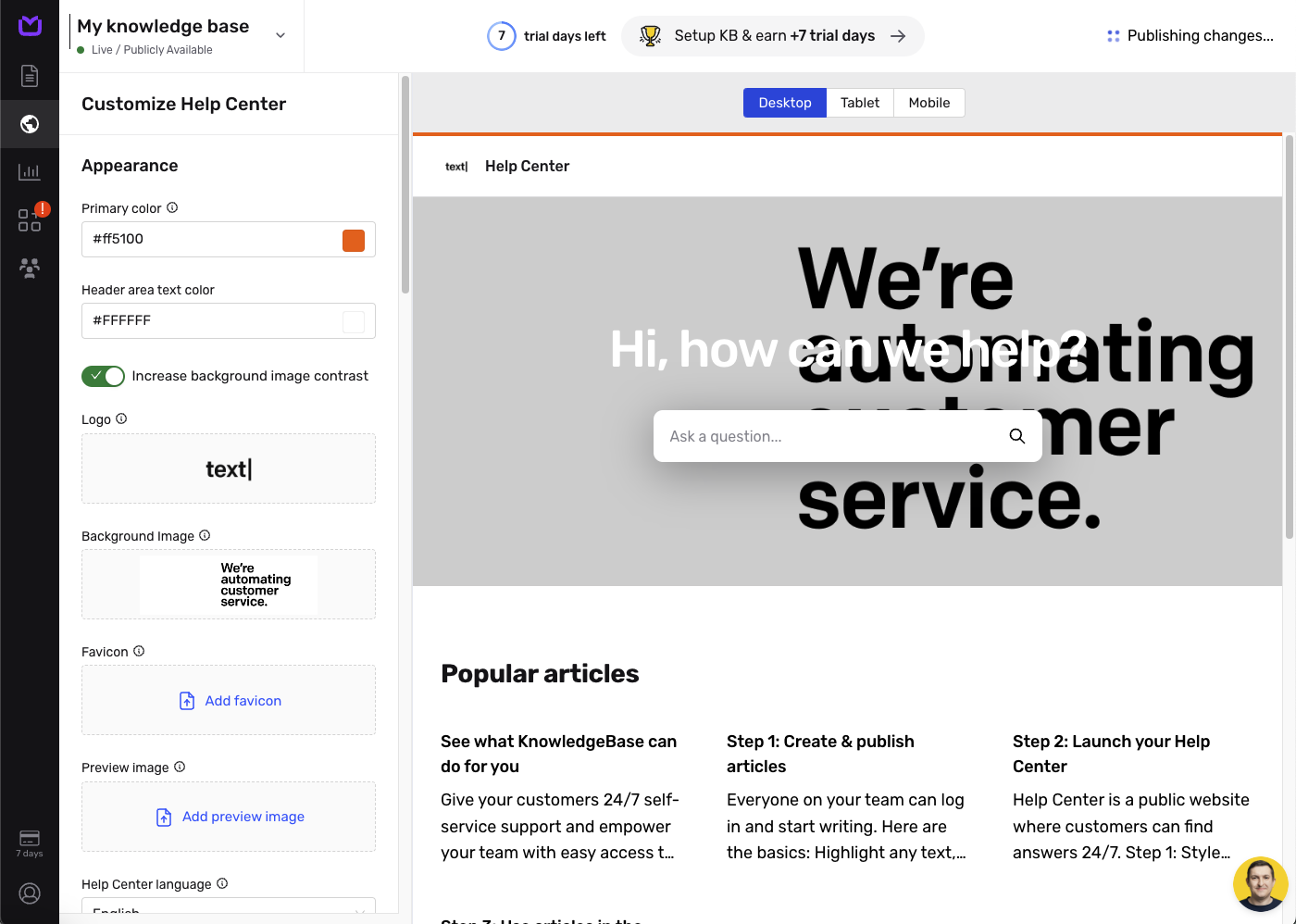Expand the English language selector chevron
Viewport: 1296px width, 924px height.
(358, 911)
